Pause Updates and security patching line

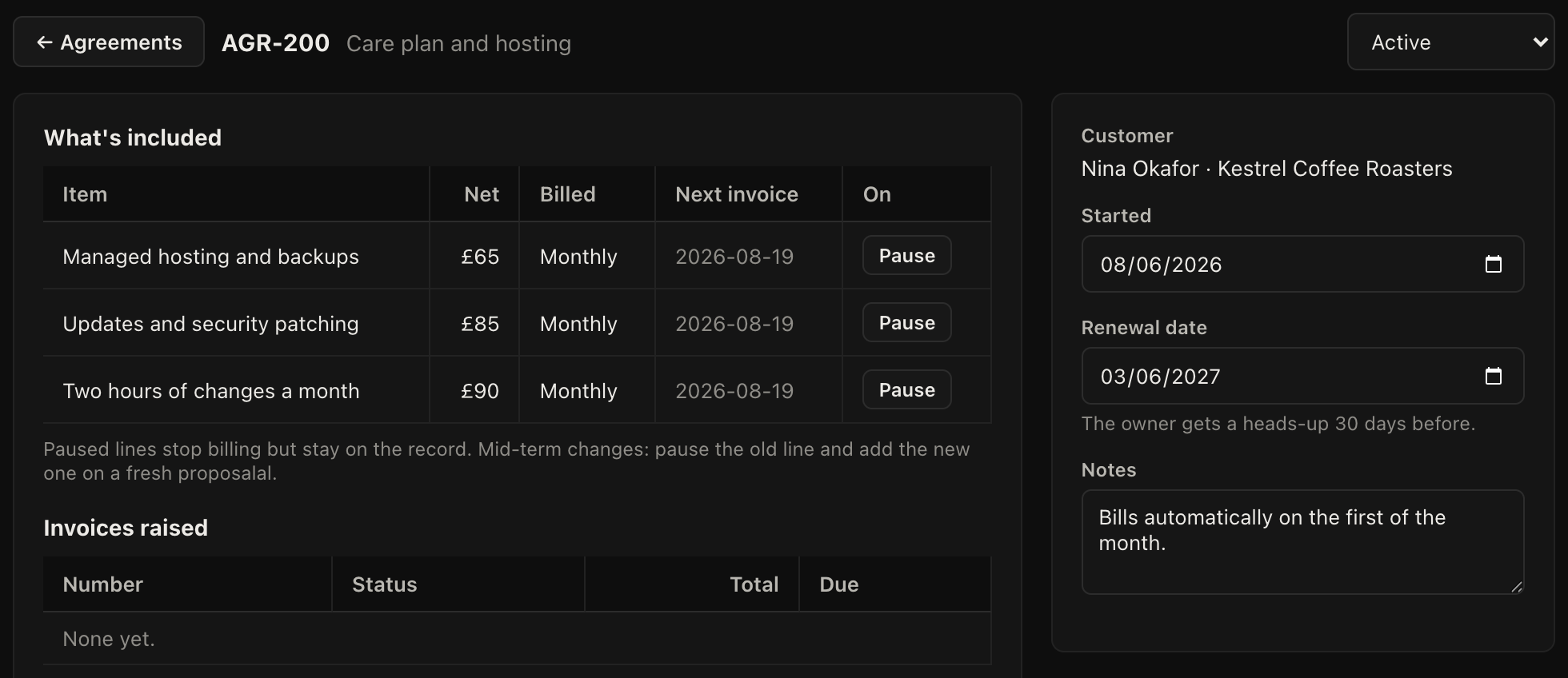[906, 323]
